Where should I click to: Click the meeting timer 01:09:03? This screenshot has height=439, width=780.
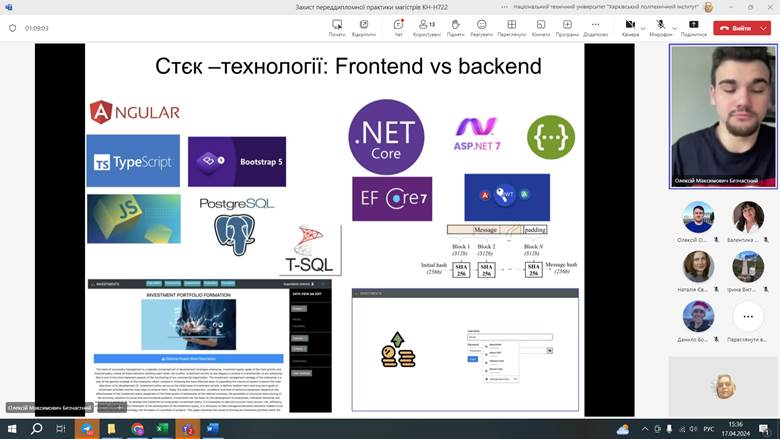(x=37, y=28)
